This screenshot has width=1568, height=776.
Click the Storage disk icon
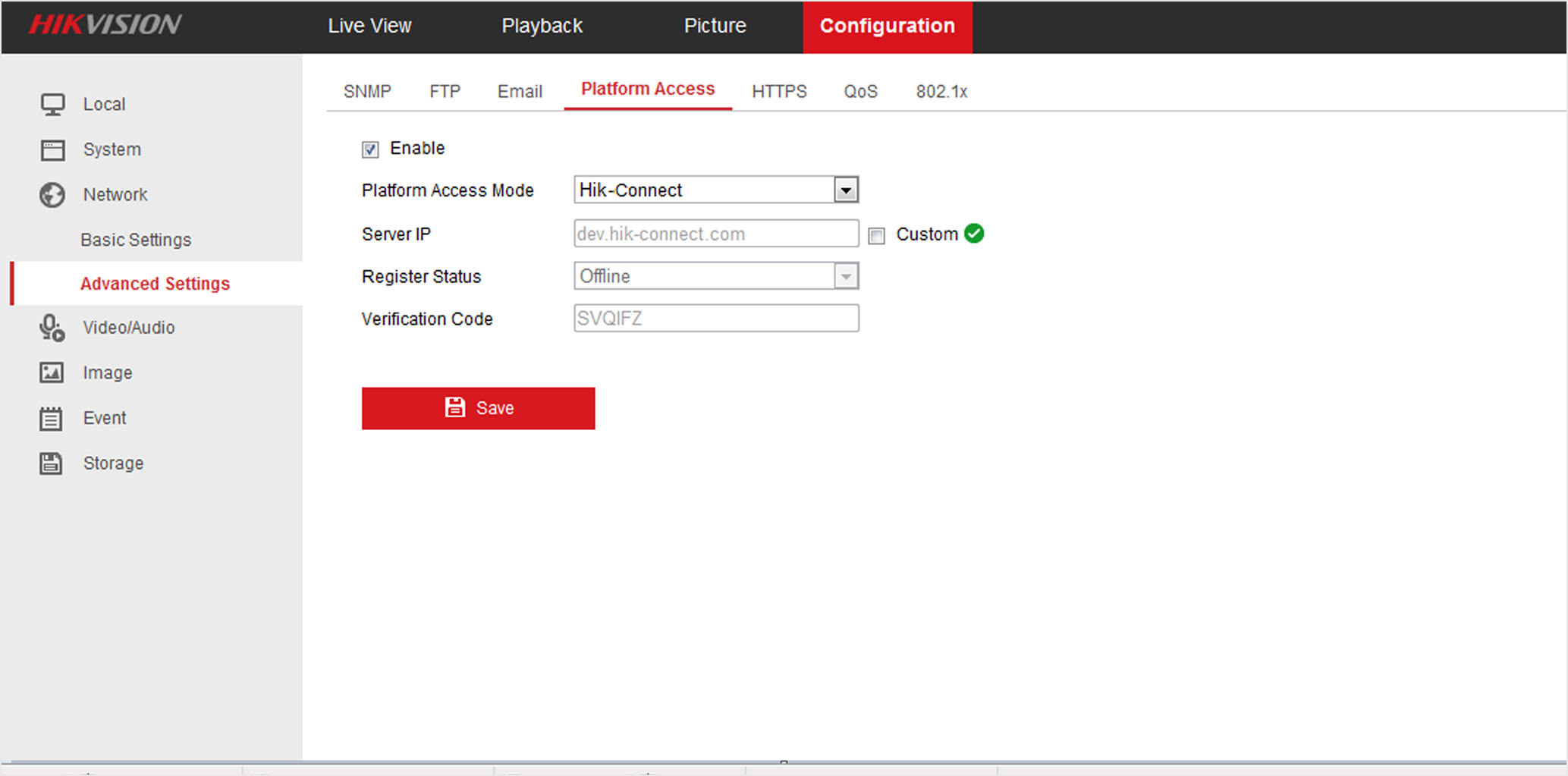point(50,463)
